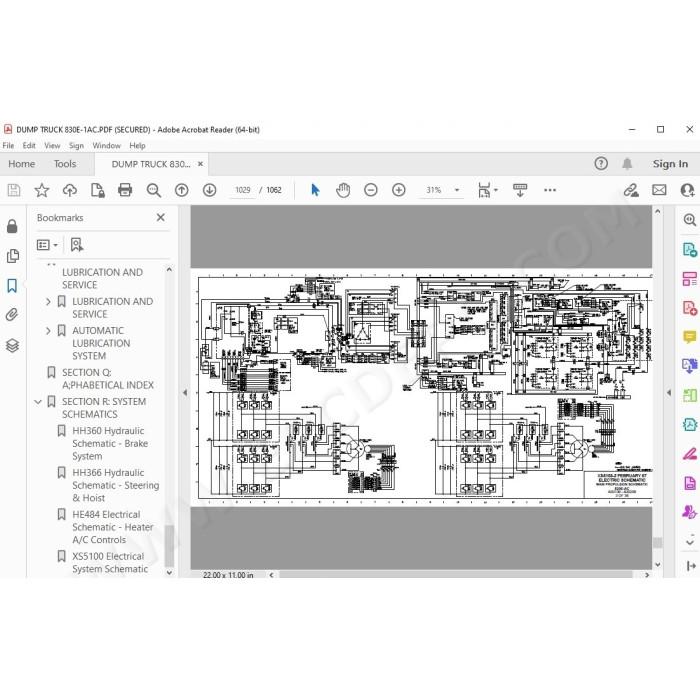This screenshot has width=700, height=700.
Task: Open Edit menu
Action: 29,146
